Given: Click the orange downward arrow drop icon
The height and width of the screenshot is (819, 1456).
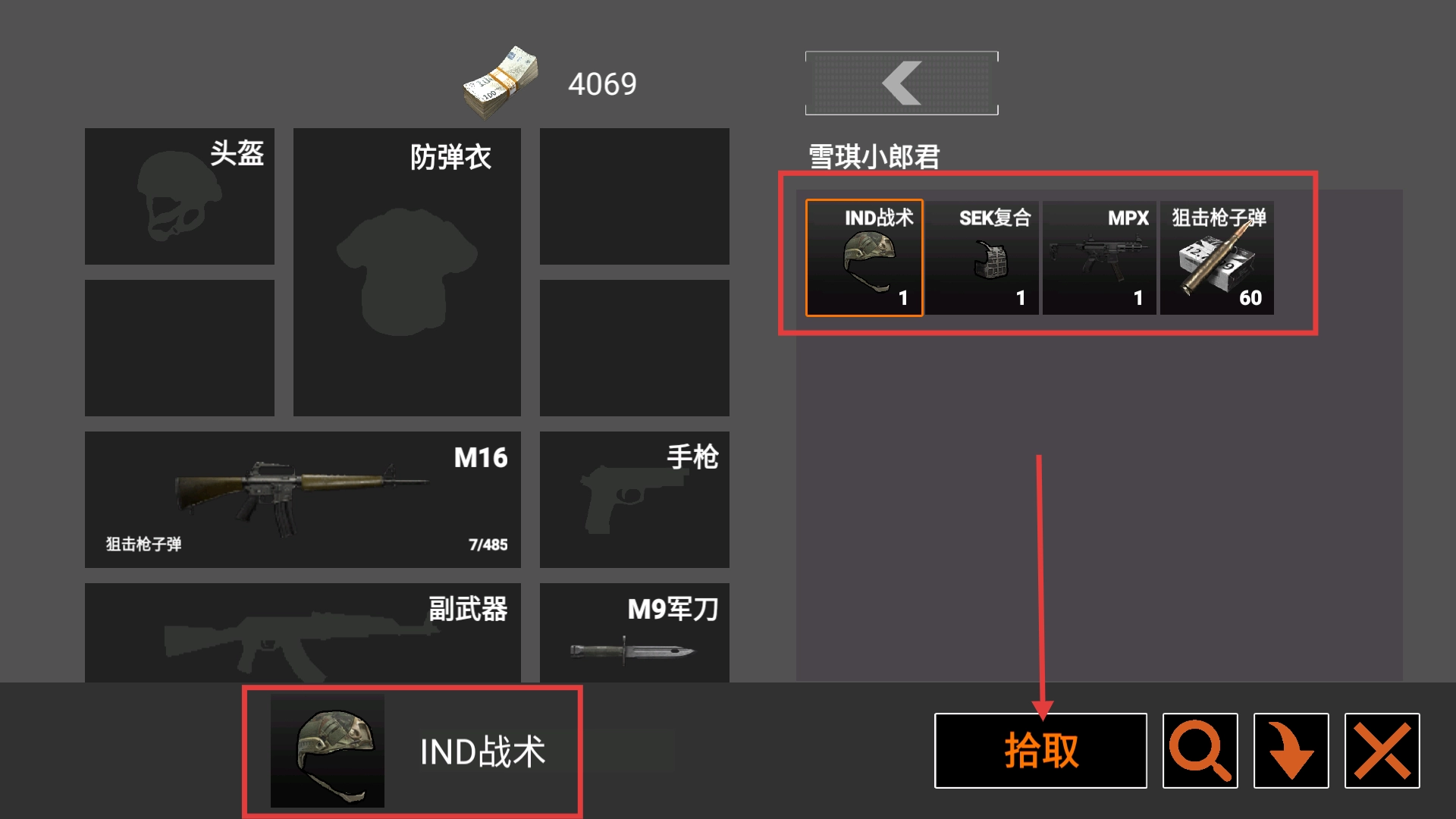Looking at the screenshot, I should coord(1291,750).
